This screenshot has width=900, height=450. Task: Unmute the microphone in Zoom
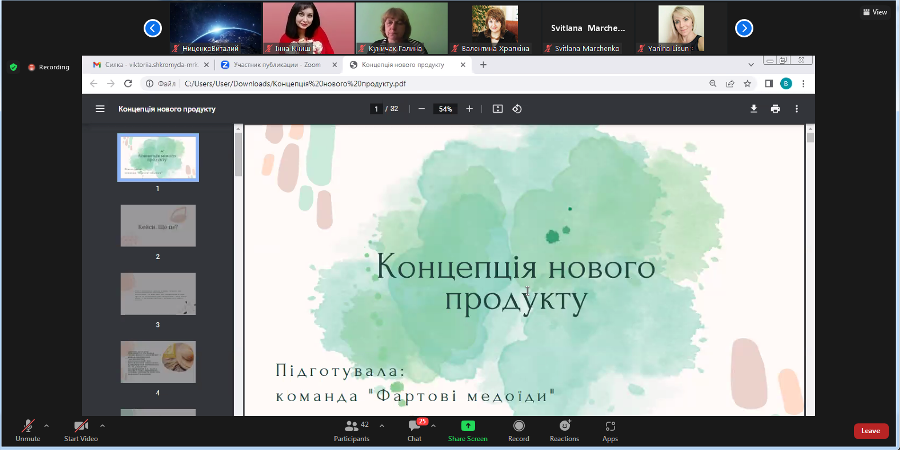coord(27,428)
